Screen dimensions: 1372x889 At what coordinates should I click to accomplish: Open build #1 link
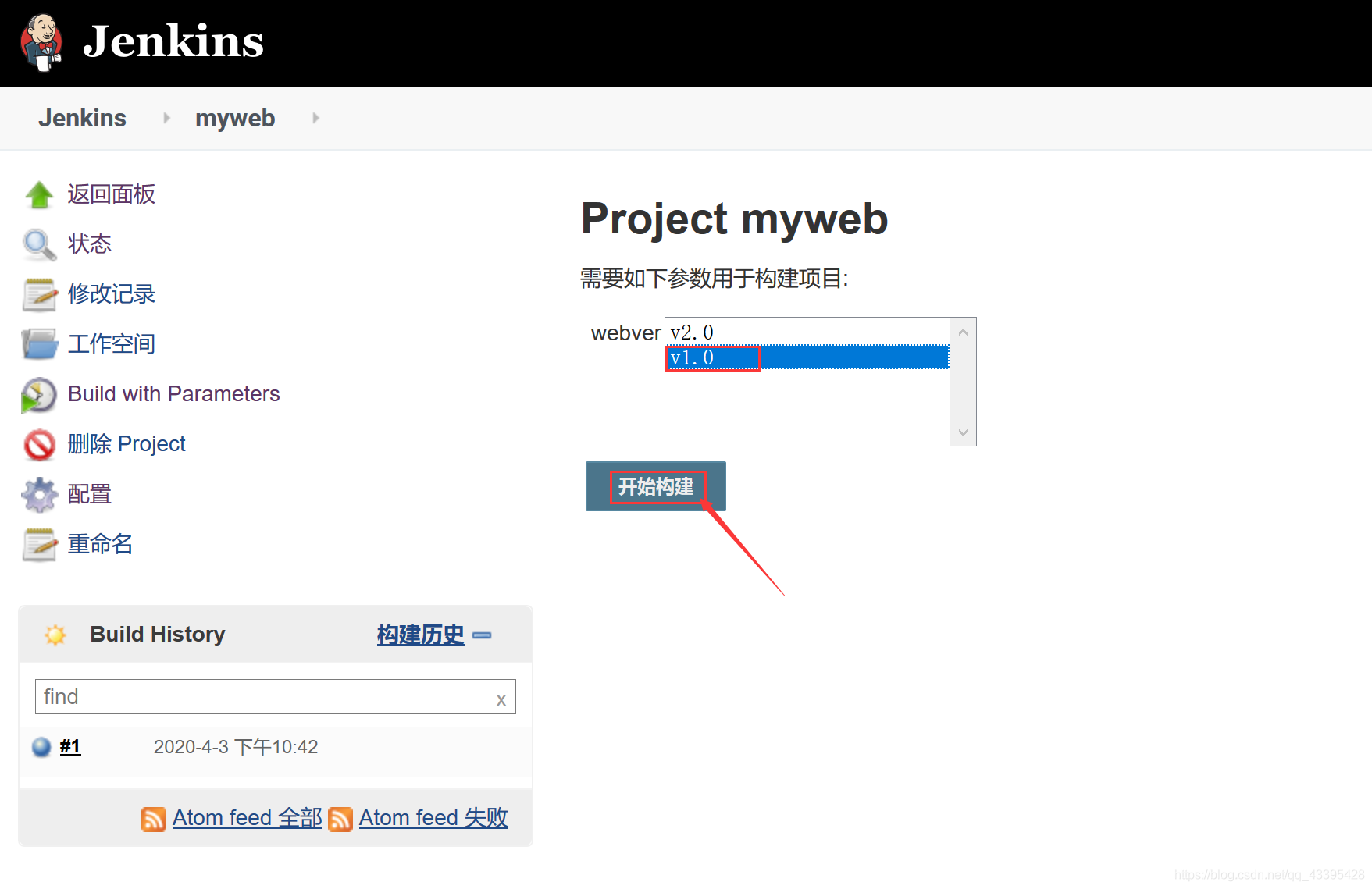[70, 747]
